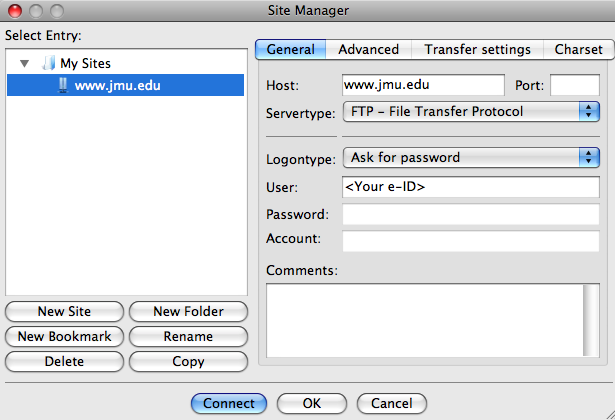
Task: Open the Charset tab
Action: (x=579, y=49)
